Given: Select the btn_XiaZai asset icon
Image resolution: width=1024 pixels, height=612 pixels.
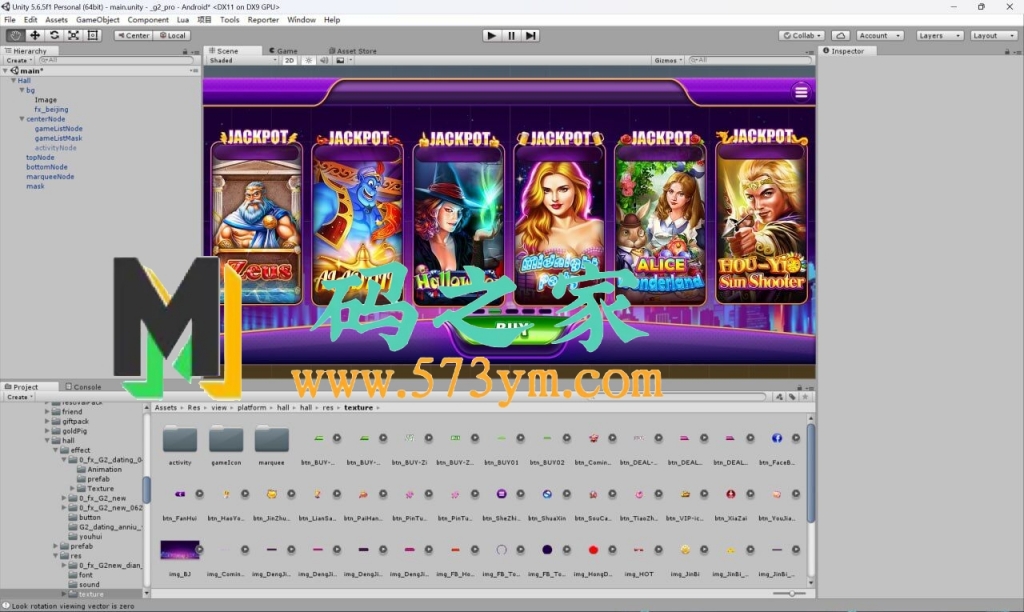Looking at the screenshot, I should click(x=730, y=494).
